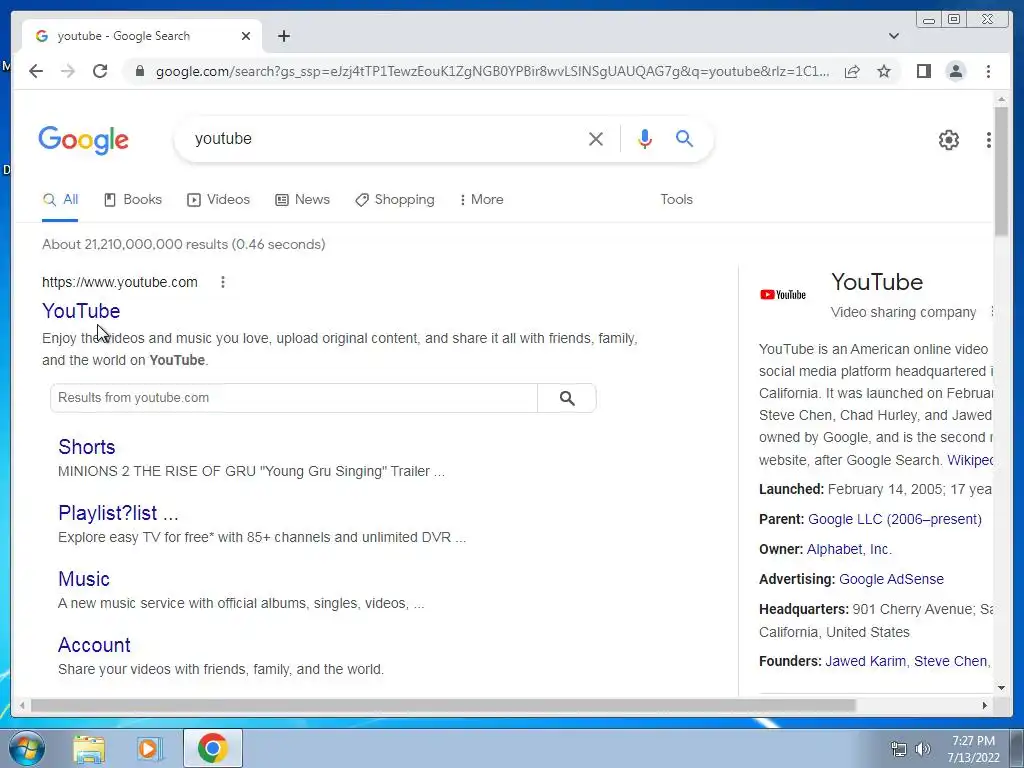Open a new tab with the plus button
This screenshot has width=1024, height=768.
283,36
